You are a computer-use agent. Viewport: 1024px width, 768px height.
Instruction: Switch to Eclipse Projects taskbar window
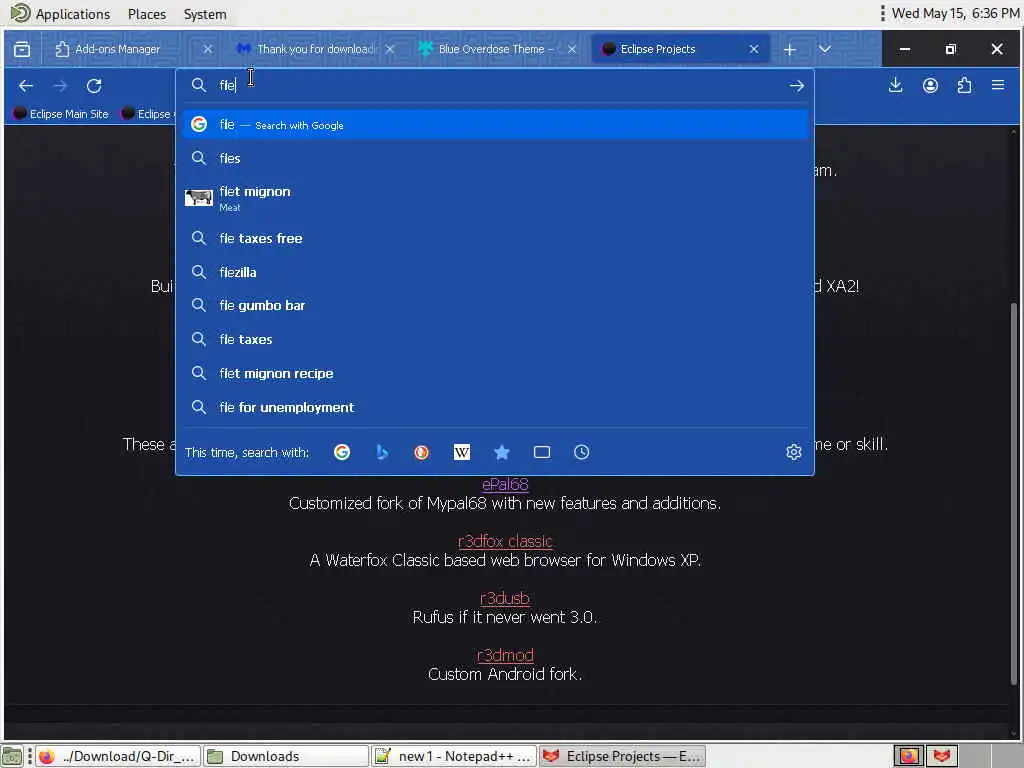pyautogui.click(x=622, y=756)
